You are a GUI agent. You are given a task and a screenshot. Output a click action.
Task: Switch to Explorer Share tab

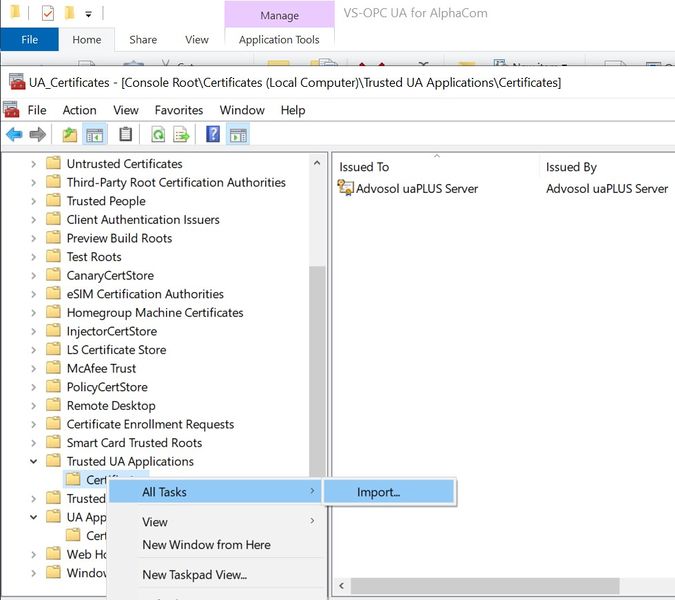(x=143, y=40)
